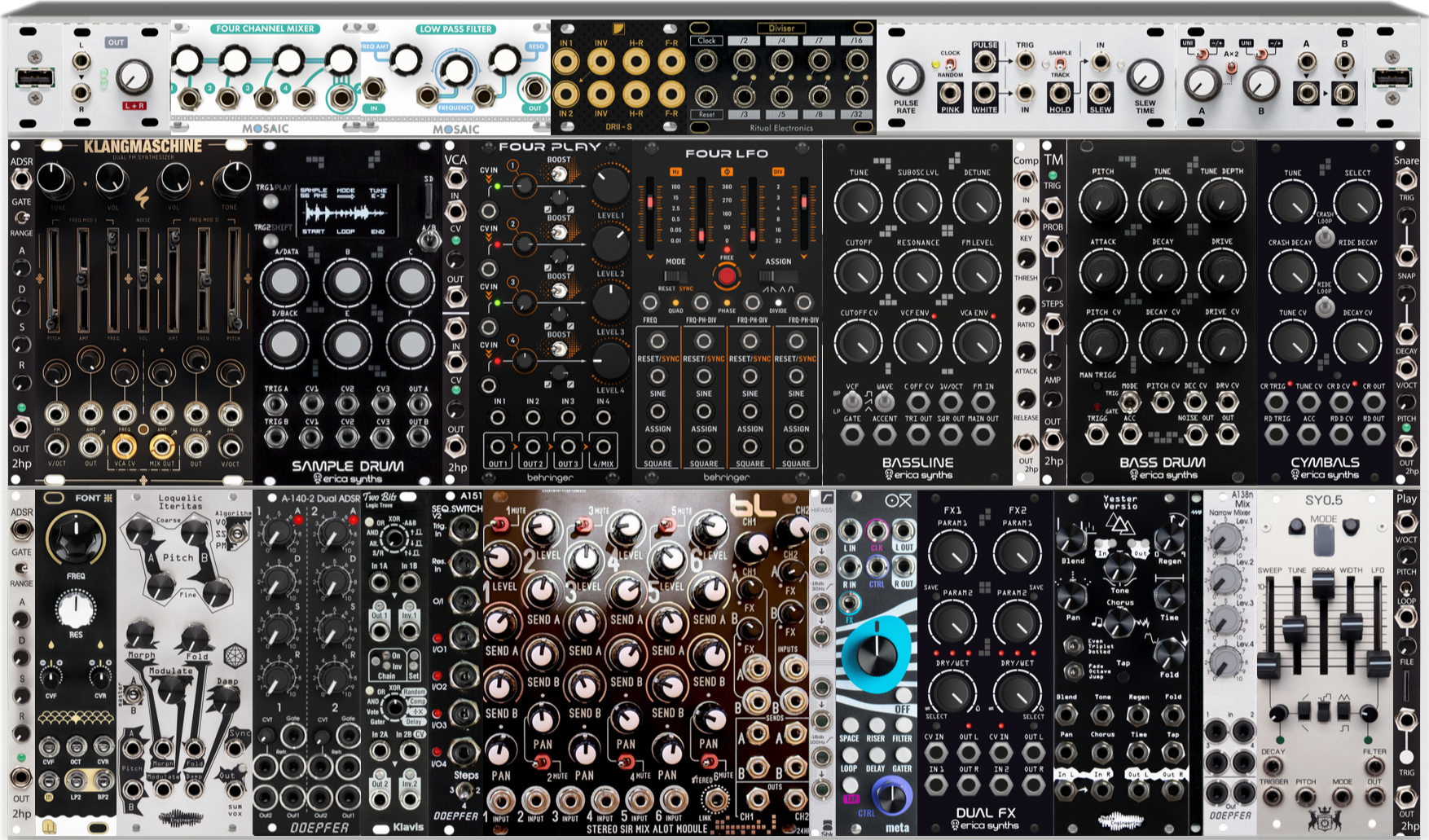
Task: Click the channel 1 knob on Four Channel Mixer
Action: pyautogui.click(x=187, y=60)
